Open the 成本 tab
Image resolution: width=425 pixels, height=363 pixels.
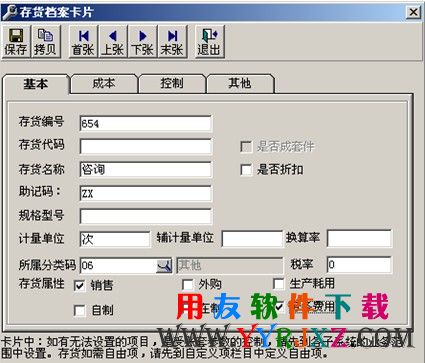104,83
